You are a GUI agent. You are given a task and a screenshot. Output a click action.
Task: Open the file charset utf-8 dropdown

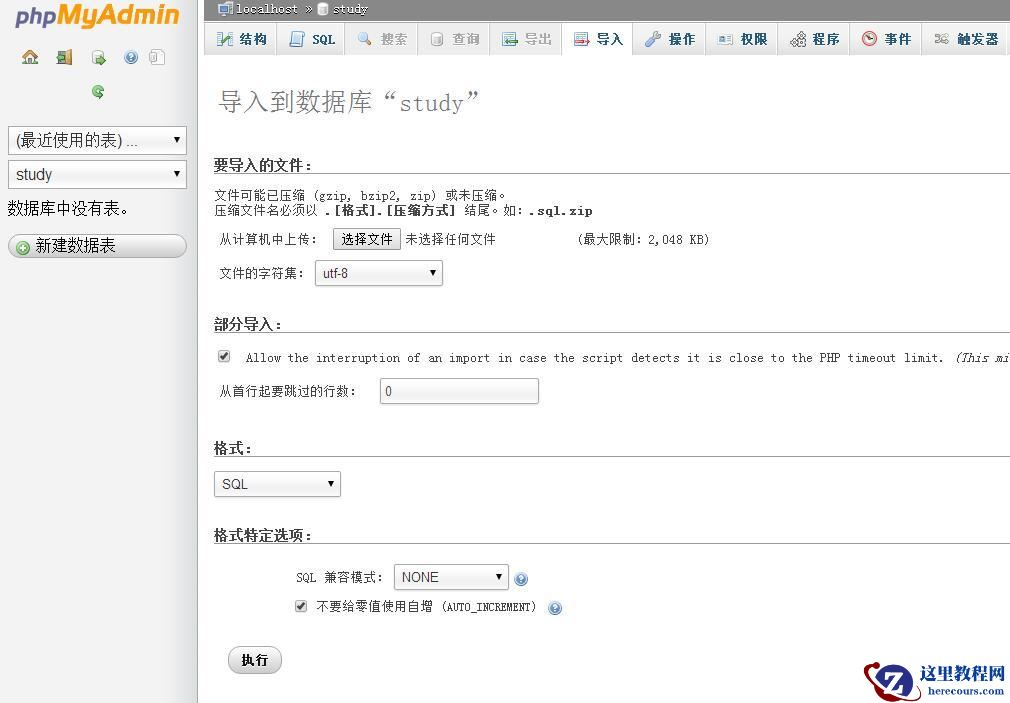(x=379, y=273)
